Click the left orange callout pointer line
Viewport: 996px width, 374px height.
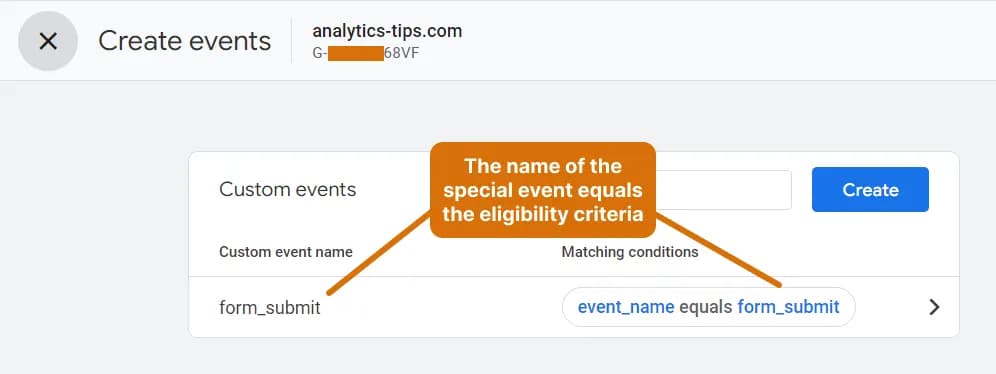click(x=379, y=253)
